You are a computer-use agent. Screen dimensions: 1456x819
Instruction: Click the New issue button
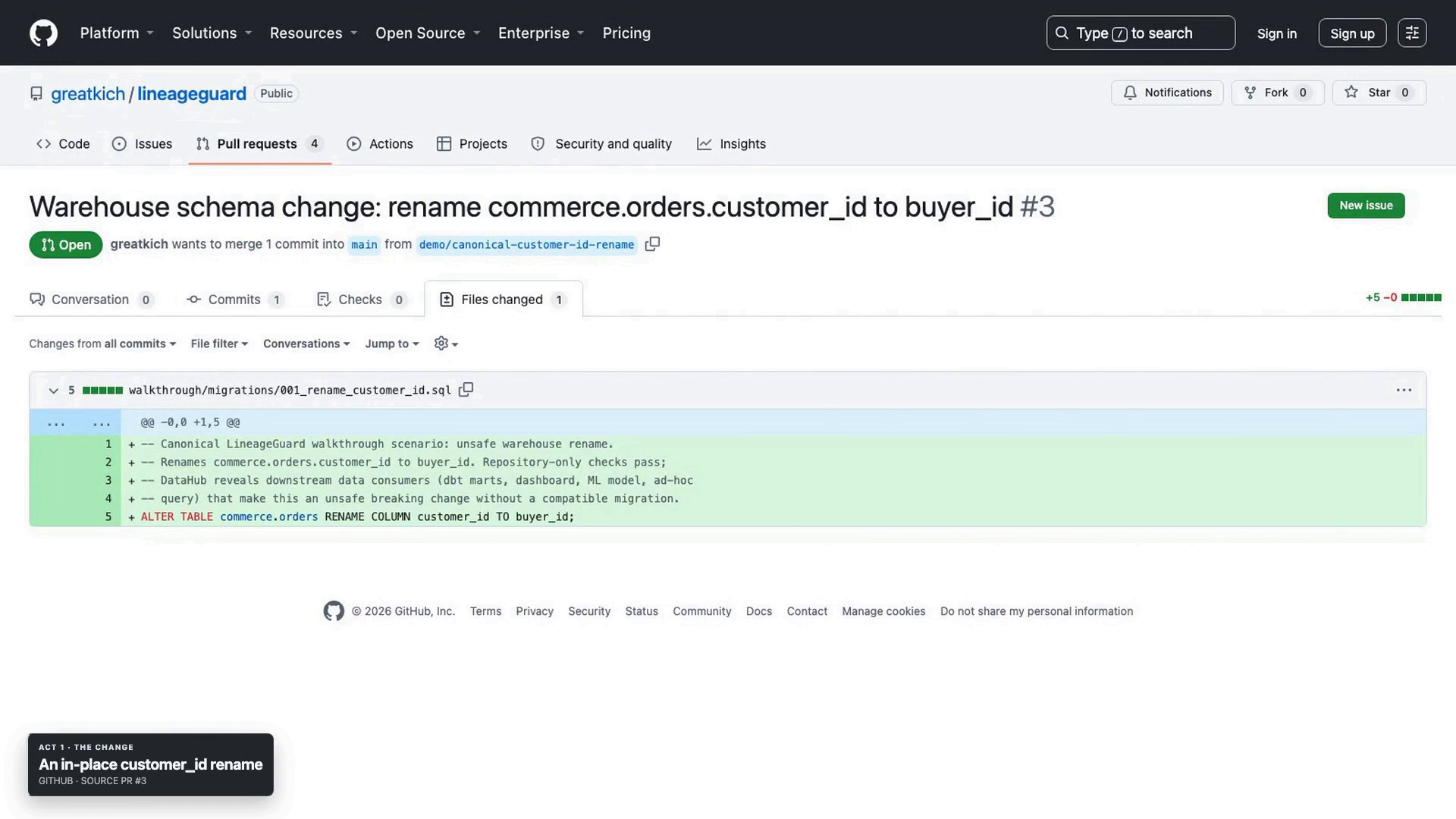coord(1366,206)
